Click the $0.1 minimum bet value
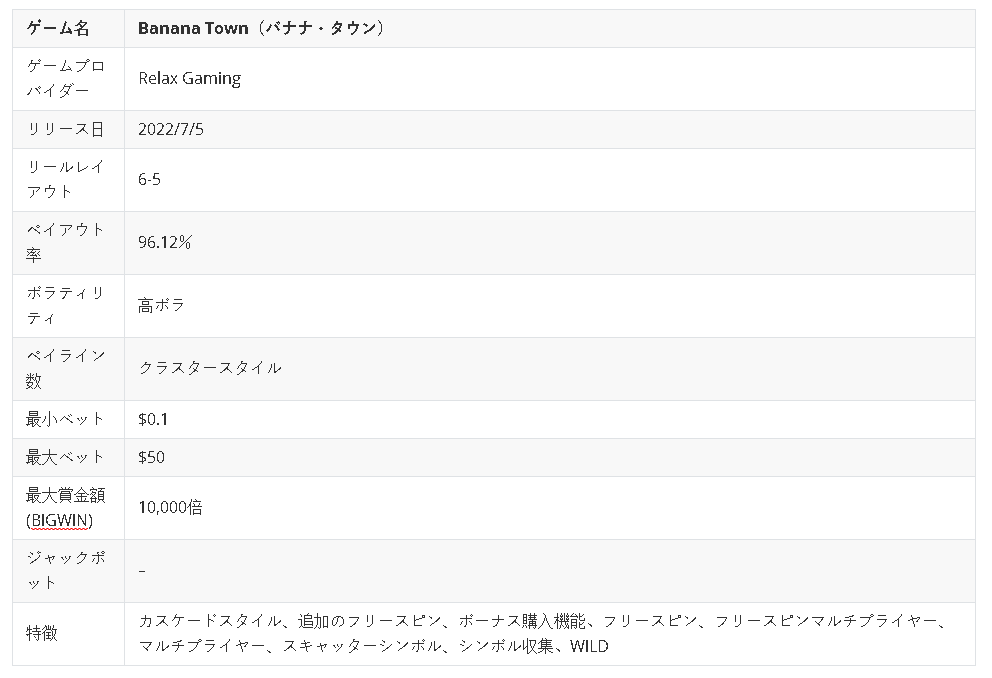This screenshot has height=678, width=992. click(153, 419)
